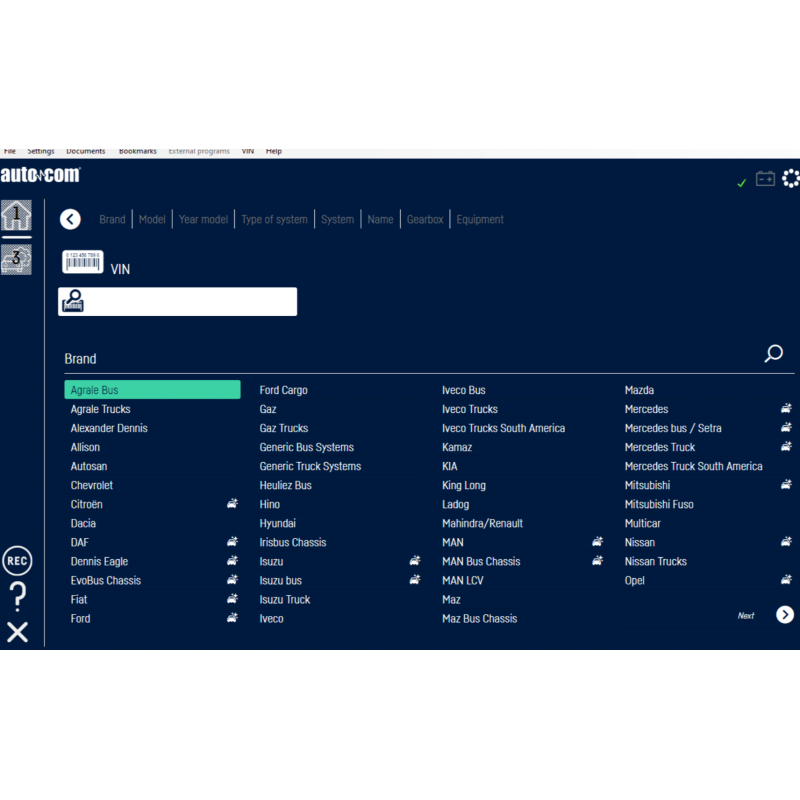The height and width of the screenshot is (800, 800).
Task: Open the Settings menu
Action: point(41,151)
